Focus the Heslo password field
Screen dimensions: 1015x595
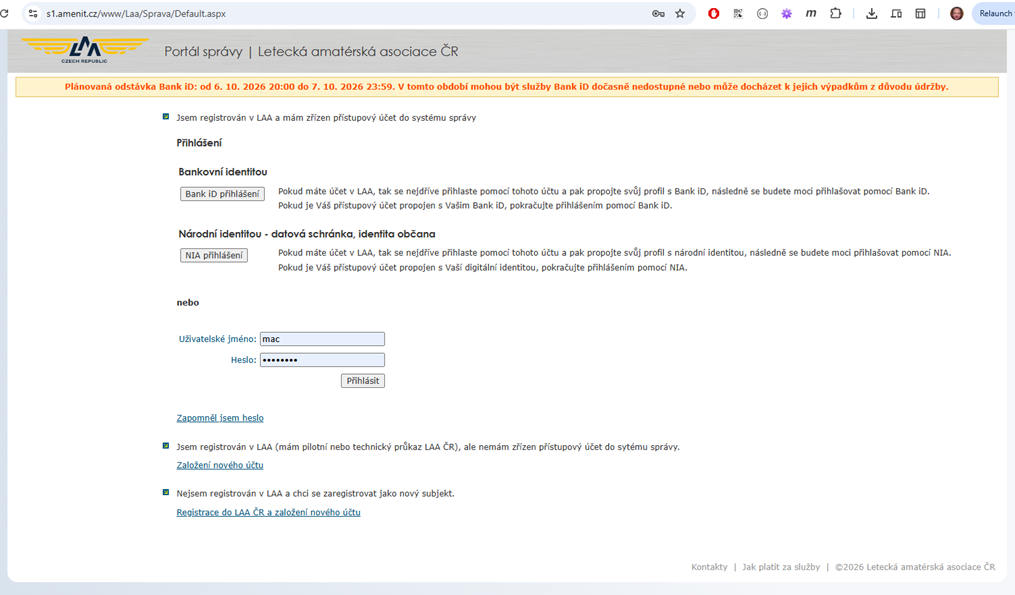[322, 360]
